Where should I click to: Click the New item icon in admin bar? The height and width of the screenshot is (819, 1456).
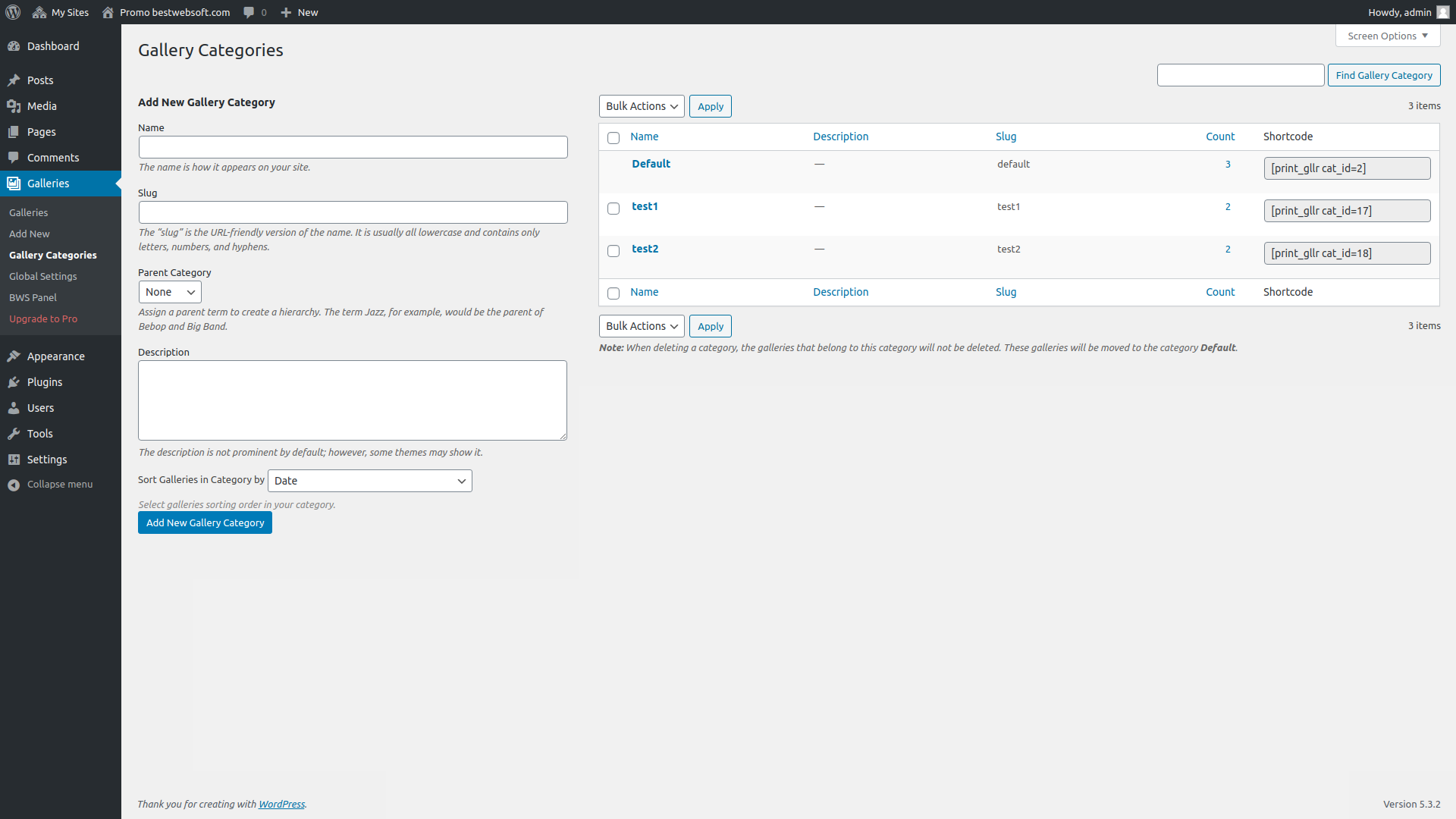point(284,12)
